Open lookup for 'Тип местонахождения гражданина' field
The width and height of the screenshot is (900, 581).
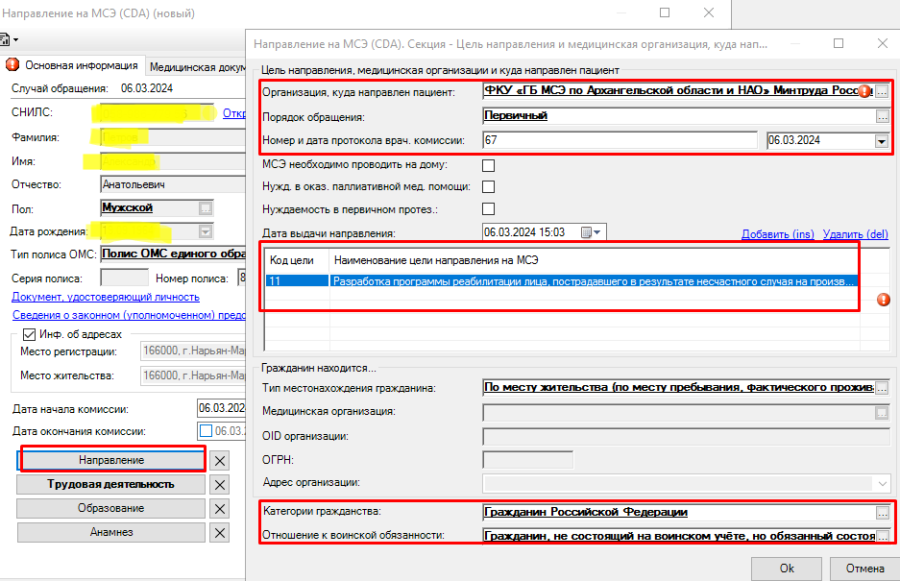[x=881, y=387]
